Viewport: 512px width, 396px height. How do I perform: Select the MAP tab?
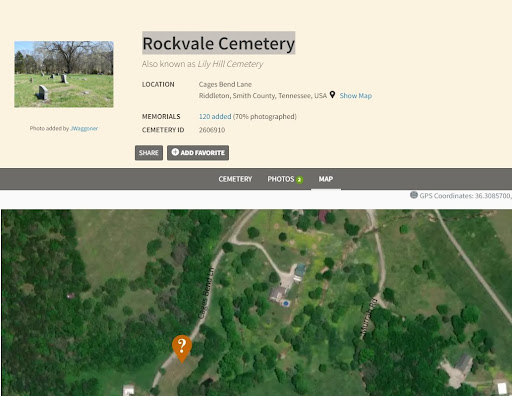(326, 179)
